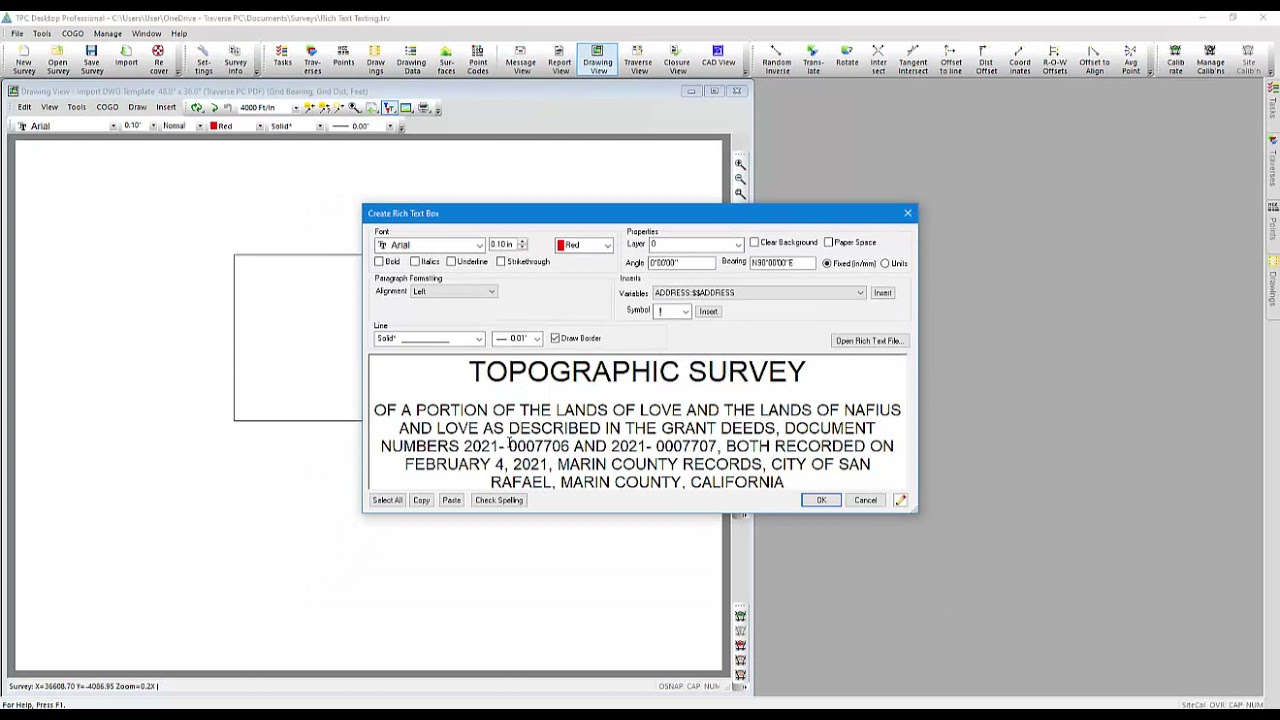Image resolution: width=1280 pixels, height=720 pixels.
Task: Open the Manage menu
Action: point(107,34)
